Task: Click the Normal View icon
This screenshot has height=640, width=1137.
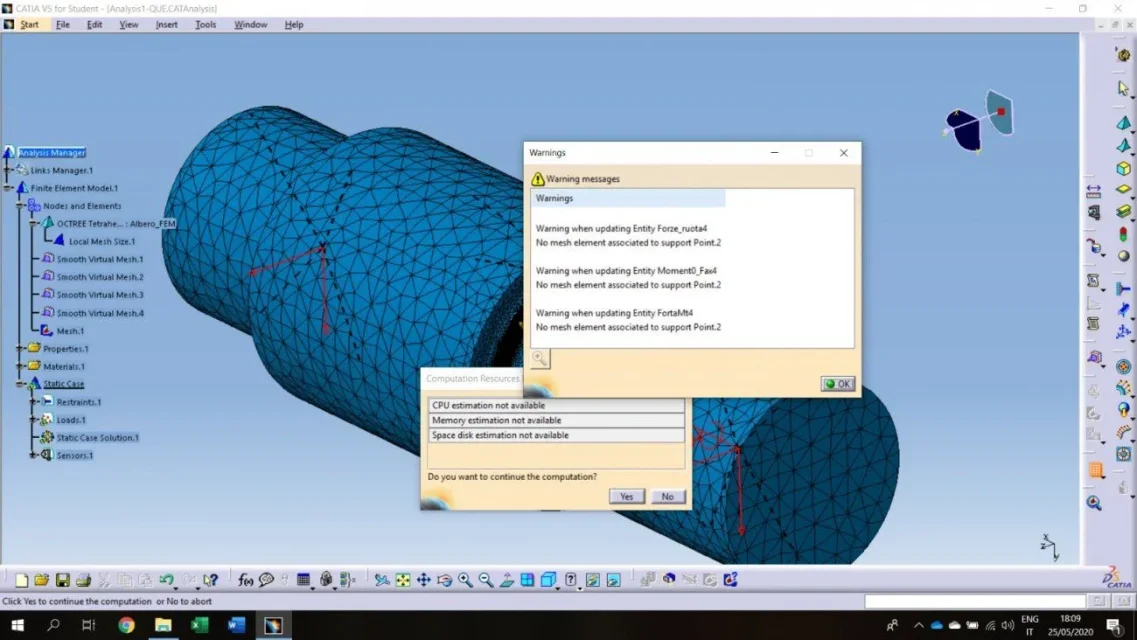Action: click(507, 580)
